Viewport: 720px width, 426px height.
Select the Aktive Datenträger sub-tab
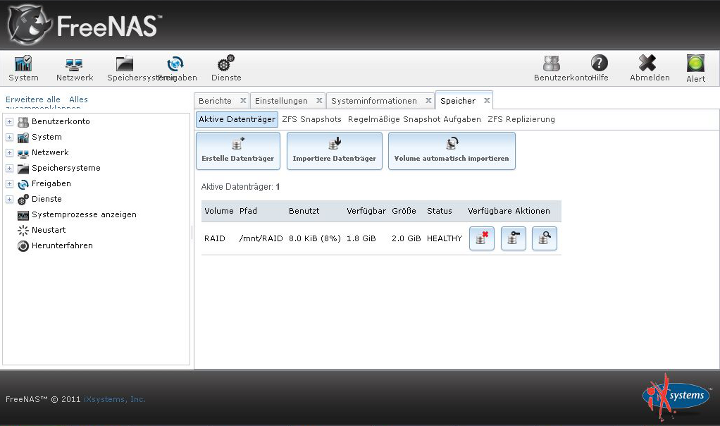click(237, 119)
